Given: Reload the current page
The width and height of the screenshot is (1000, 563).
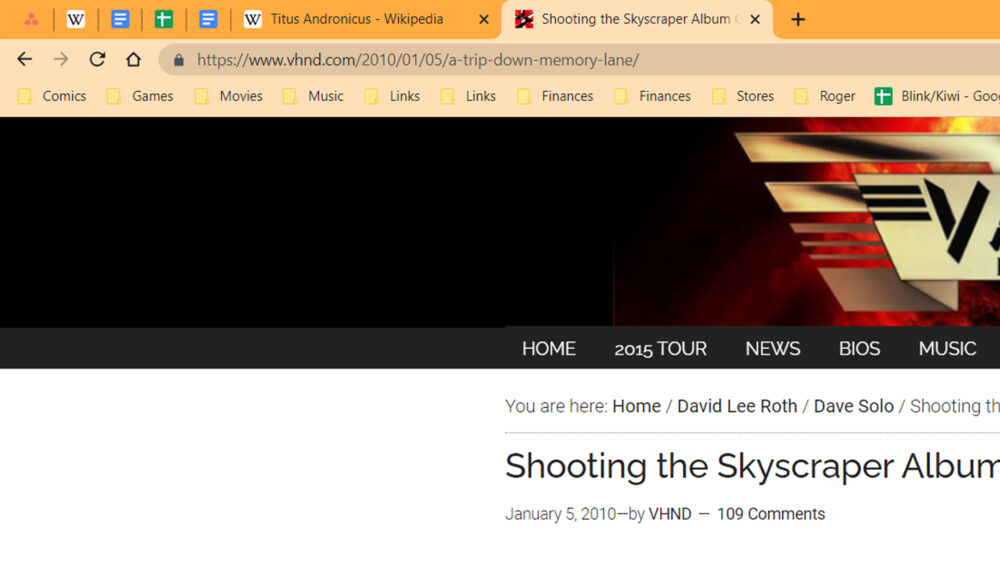Looking at the screenshot, I should (97, 59).
